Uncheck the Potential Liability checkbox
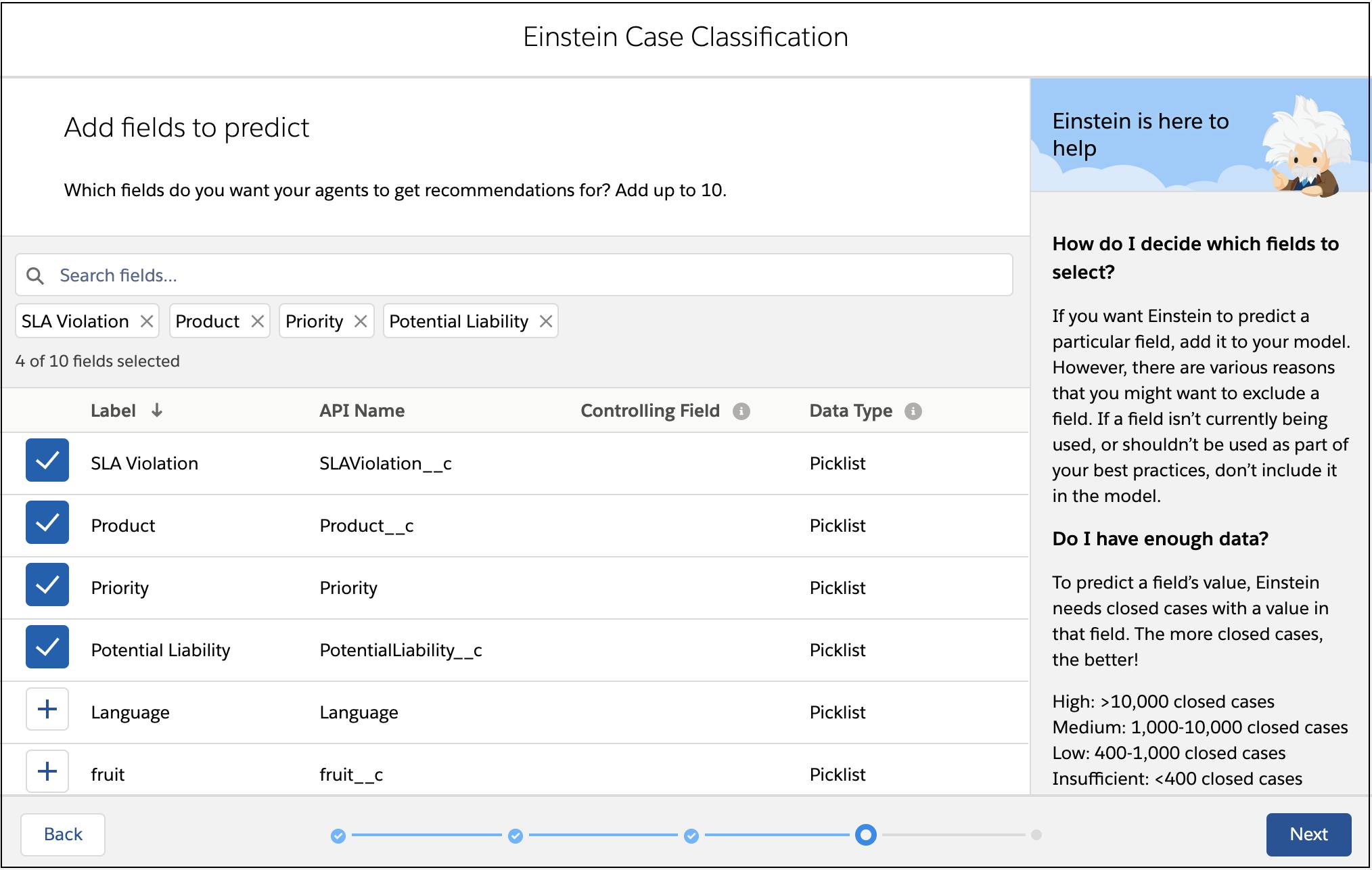Viewport: 1372px width, 870px height. point(47,647)
